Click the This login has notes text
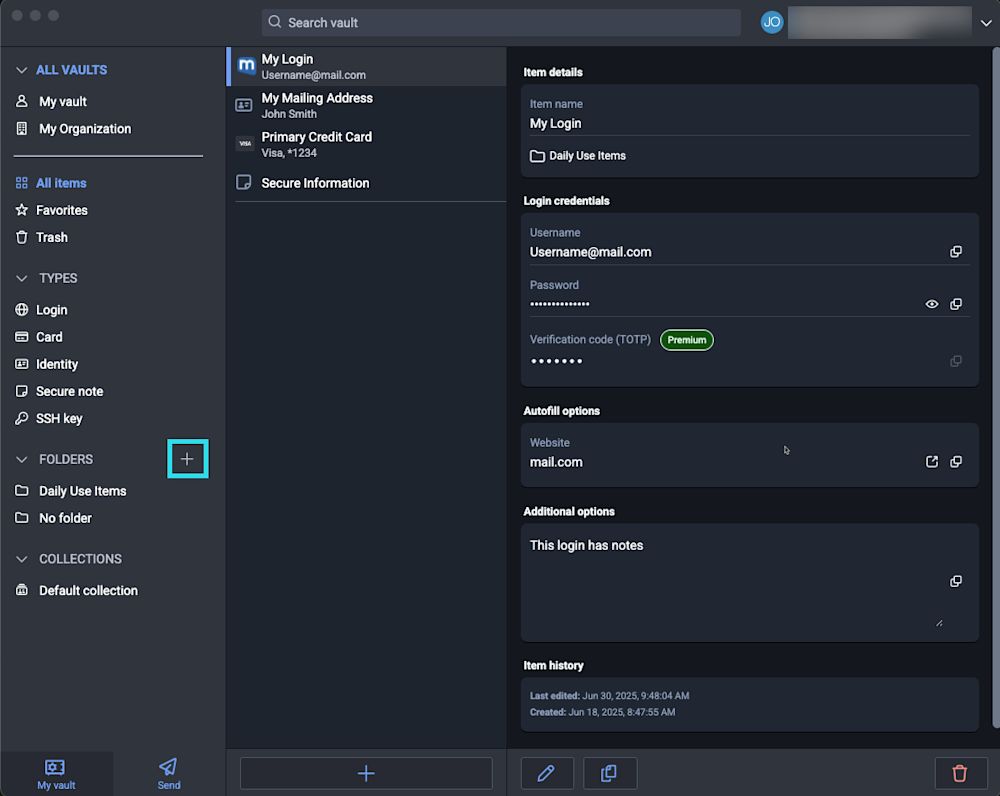 pos(586,545)
